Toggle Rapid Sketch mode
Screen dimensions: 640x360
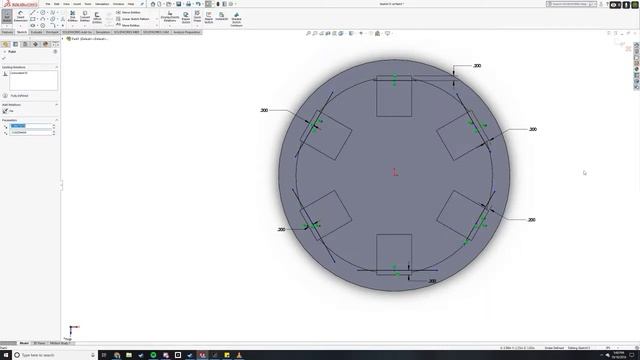pos(209,17)
